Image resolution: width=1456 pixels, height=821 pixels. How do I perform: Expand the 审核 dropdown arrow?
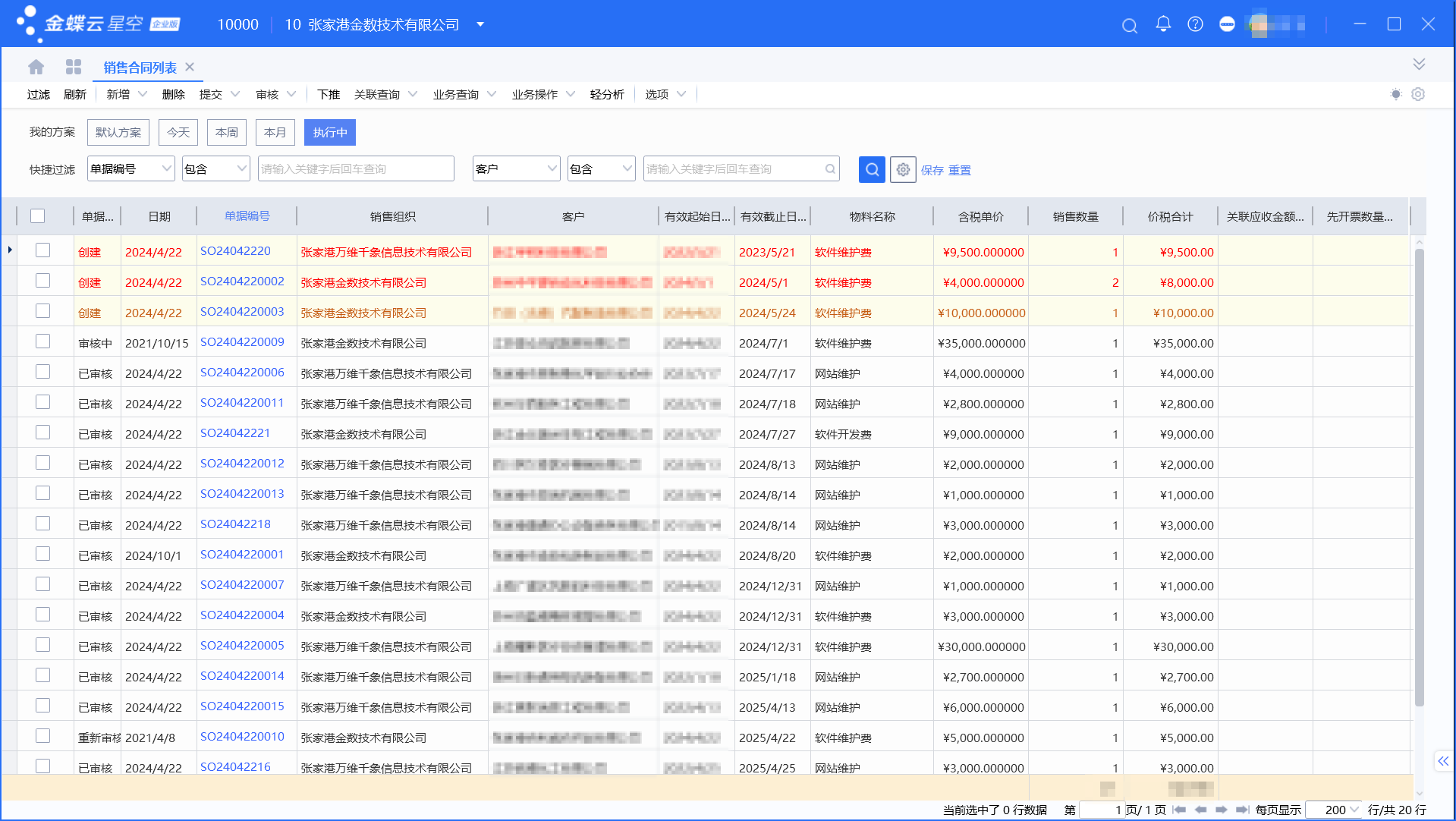click(291, 94)
